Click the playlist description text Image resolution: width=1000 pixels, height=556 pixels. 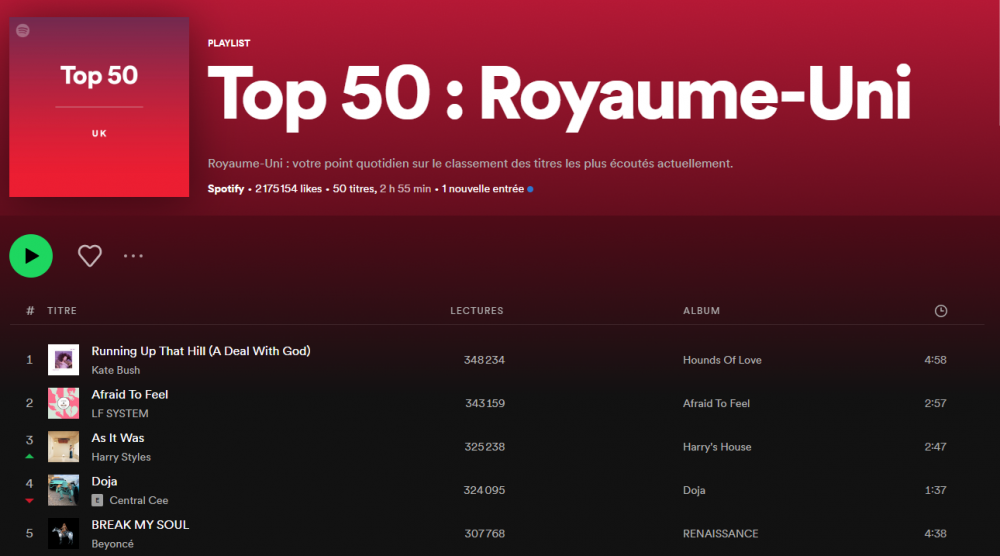pos(470,163)
